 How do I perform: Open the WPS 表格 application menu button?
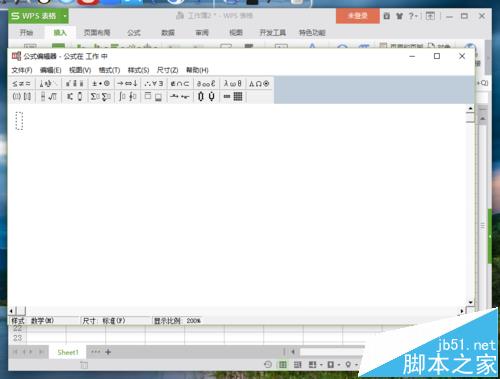pos(38,16)
